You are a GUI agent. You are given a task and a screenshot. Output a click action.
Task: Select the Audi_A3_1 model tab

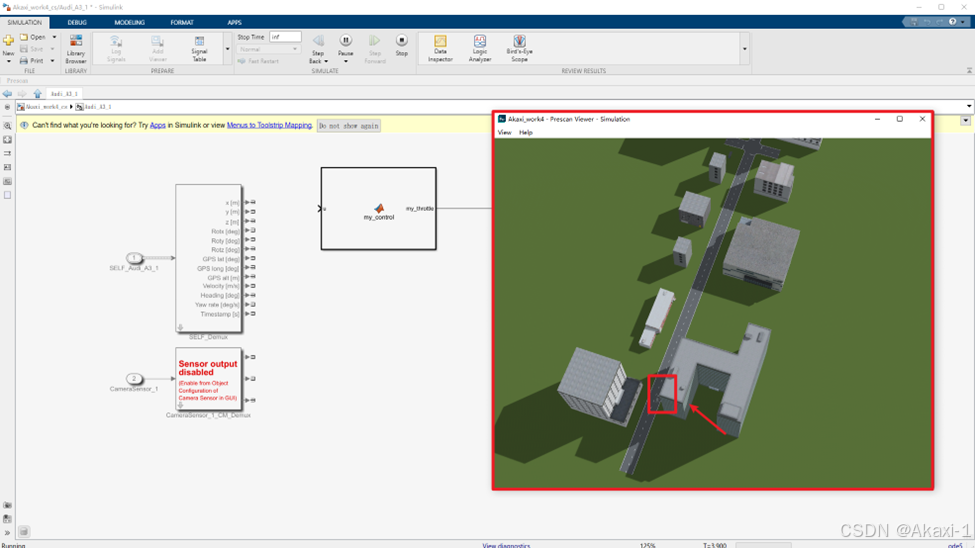[x=64, y=94]
